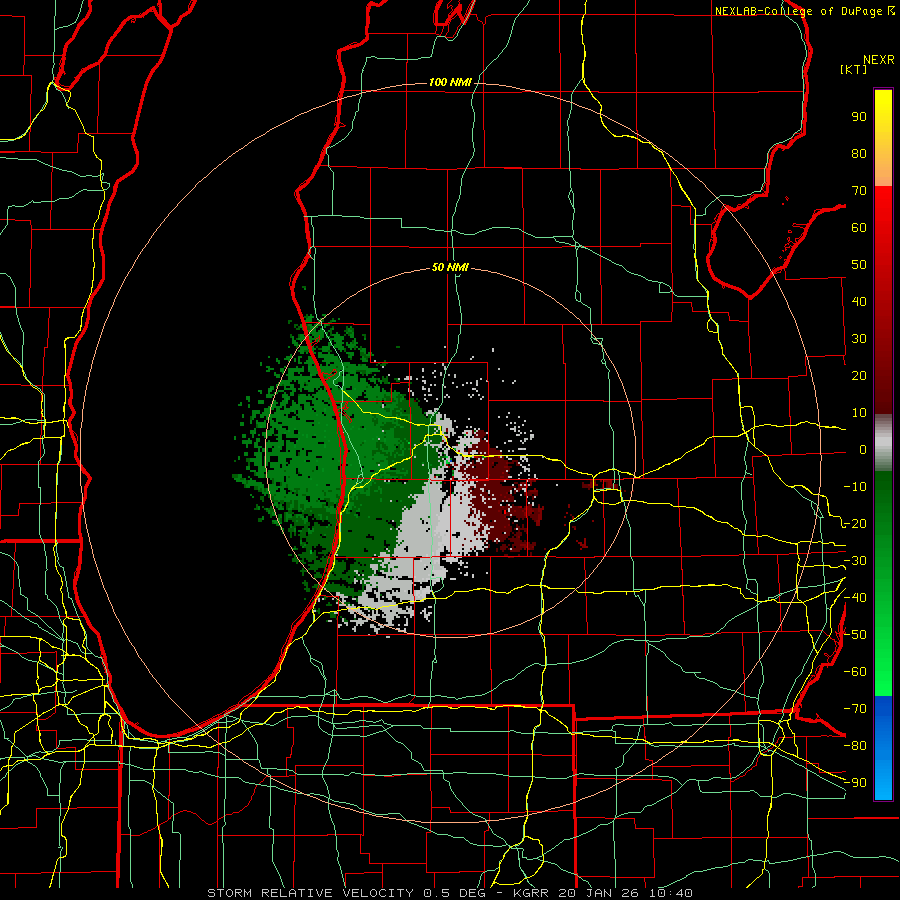The width and height of the screenshot is (900, 900).
Task: Select the positive "50" scale value
Action: (859, 265)
